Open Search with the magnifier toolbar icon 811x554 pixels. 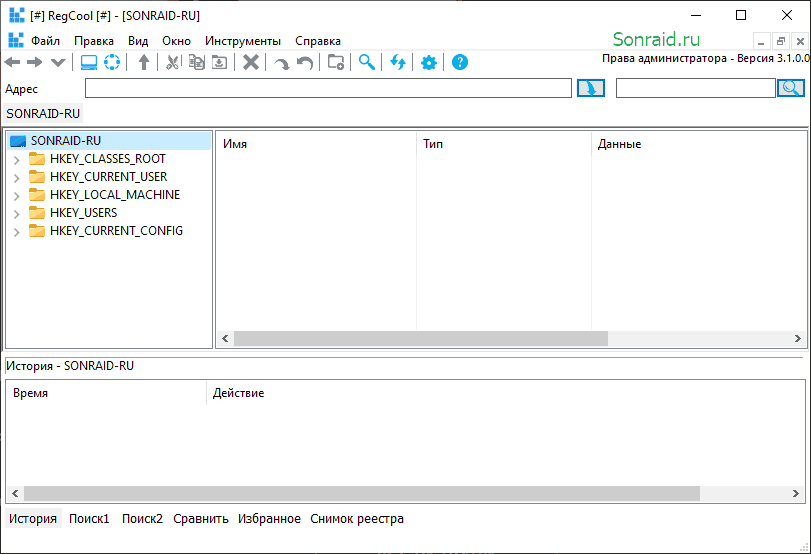tap(367, 63)
